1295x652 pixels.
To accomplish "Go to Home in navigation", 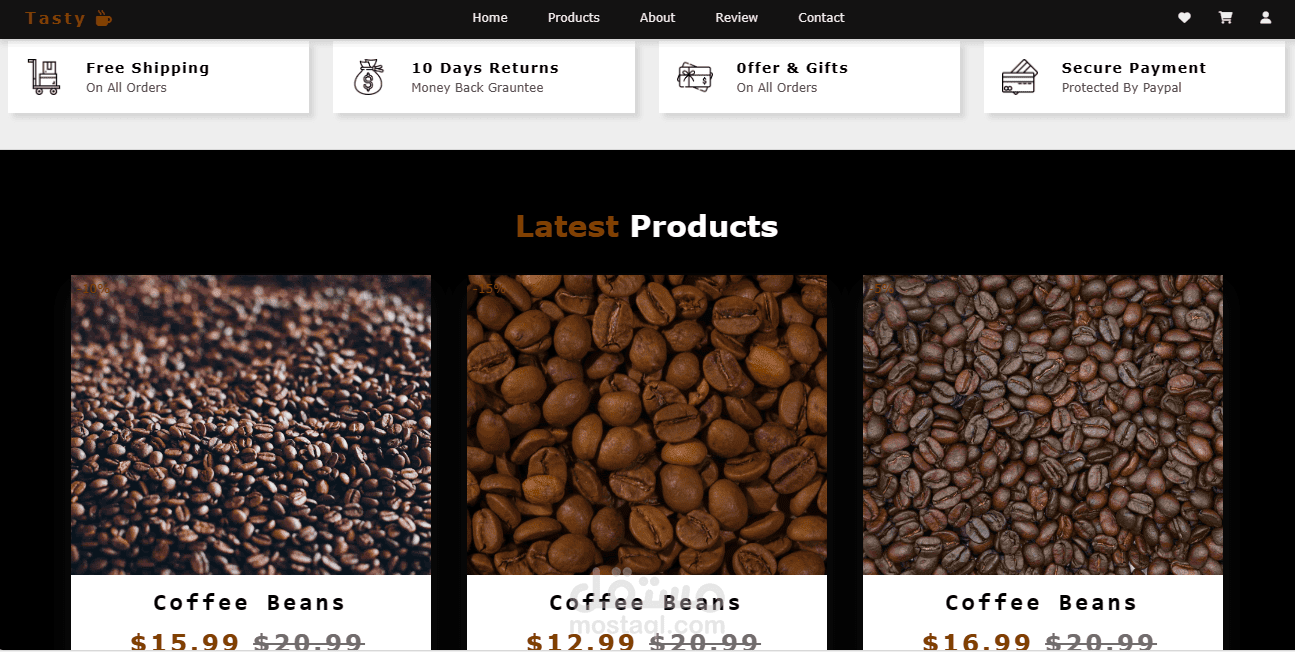I will [490, 18].
